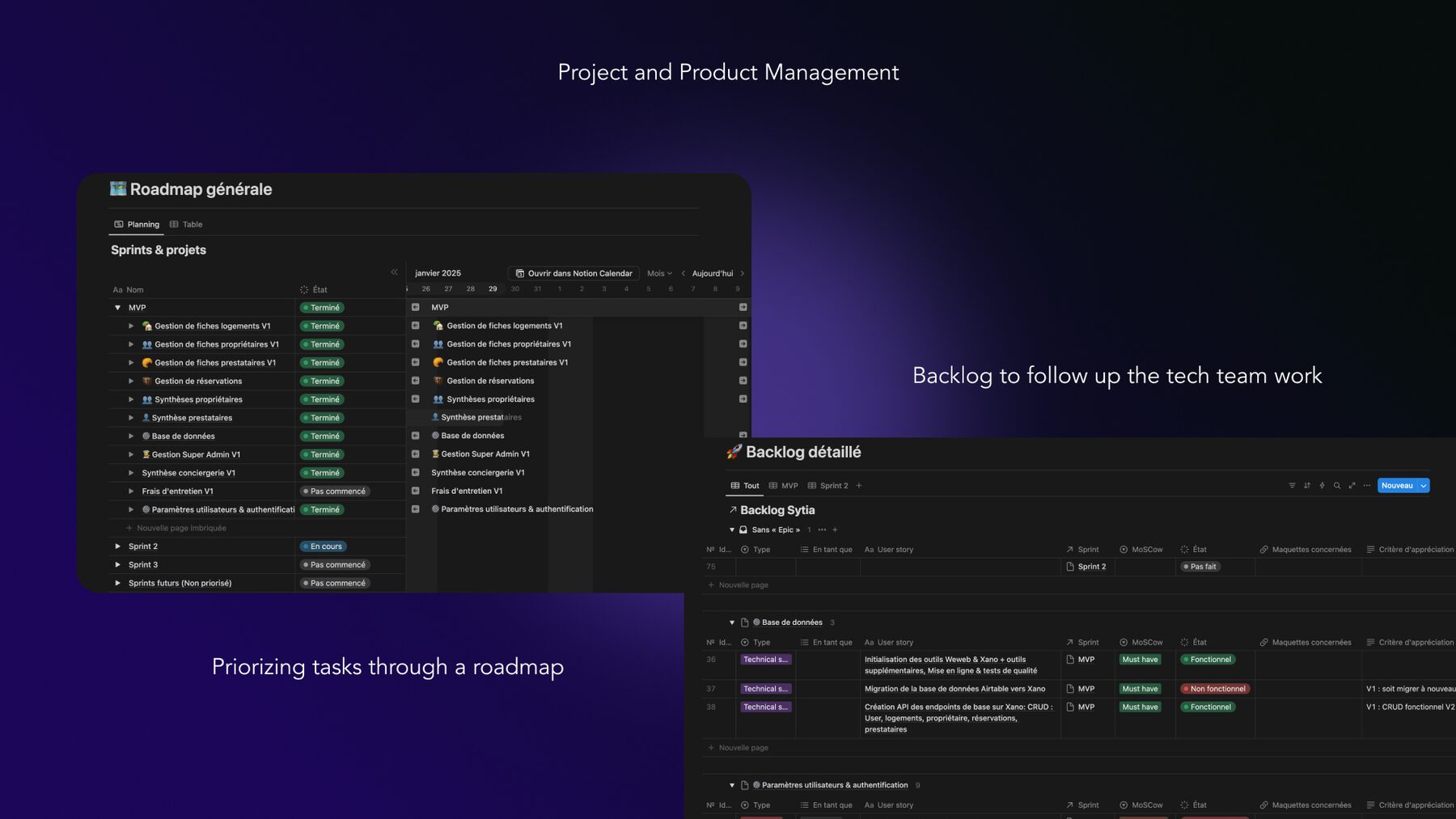Screen dimensions: 1456x819
Task: Select the Planning view tab
Action: 137,225
